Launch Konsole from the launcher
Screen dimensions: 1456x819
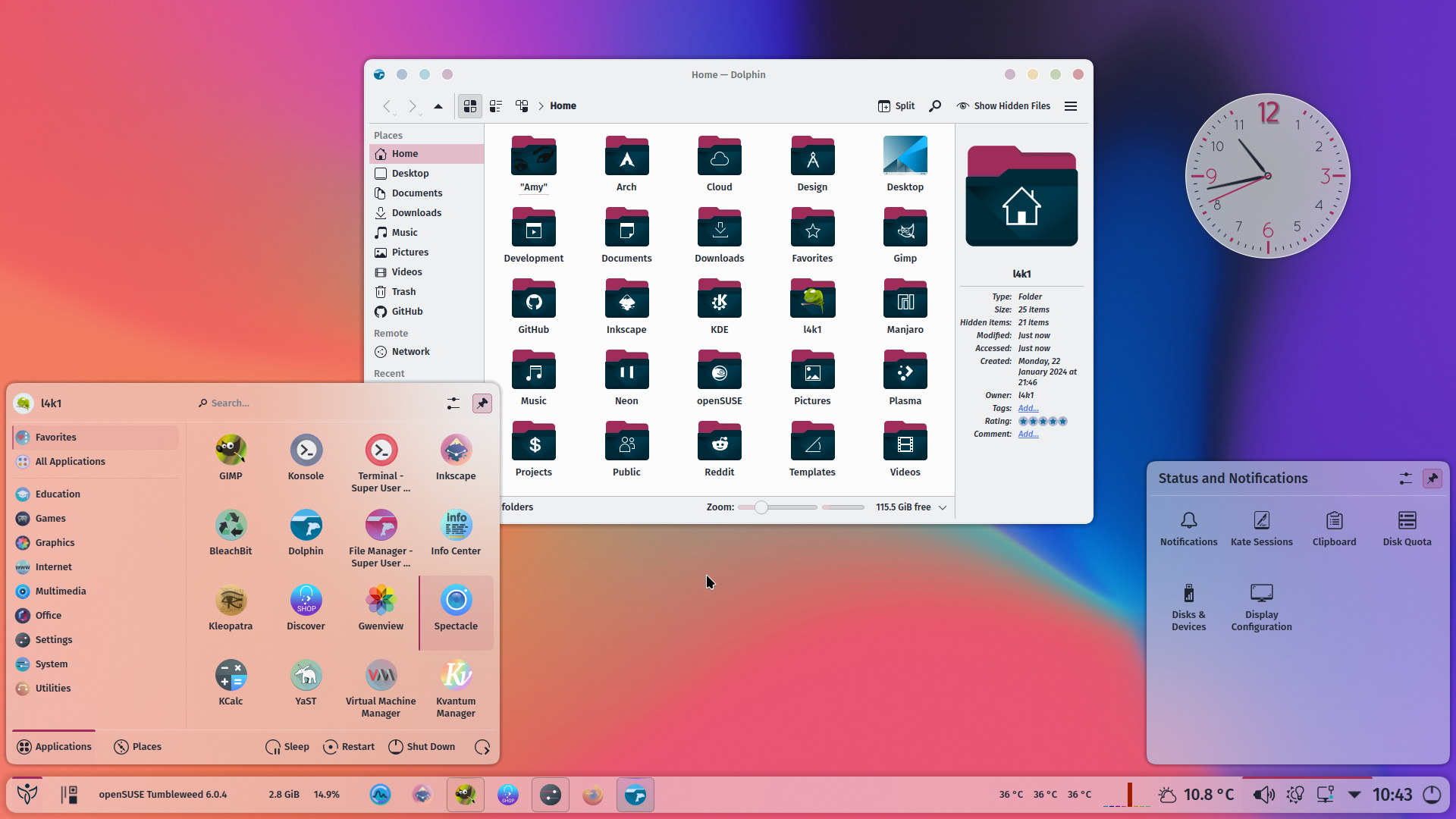[x=306, y=457]
